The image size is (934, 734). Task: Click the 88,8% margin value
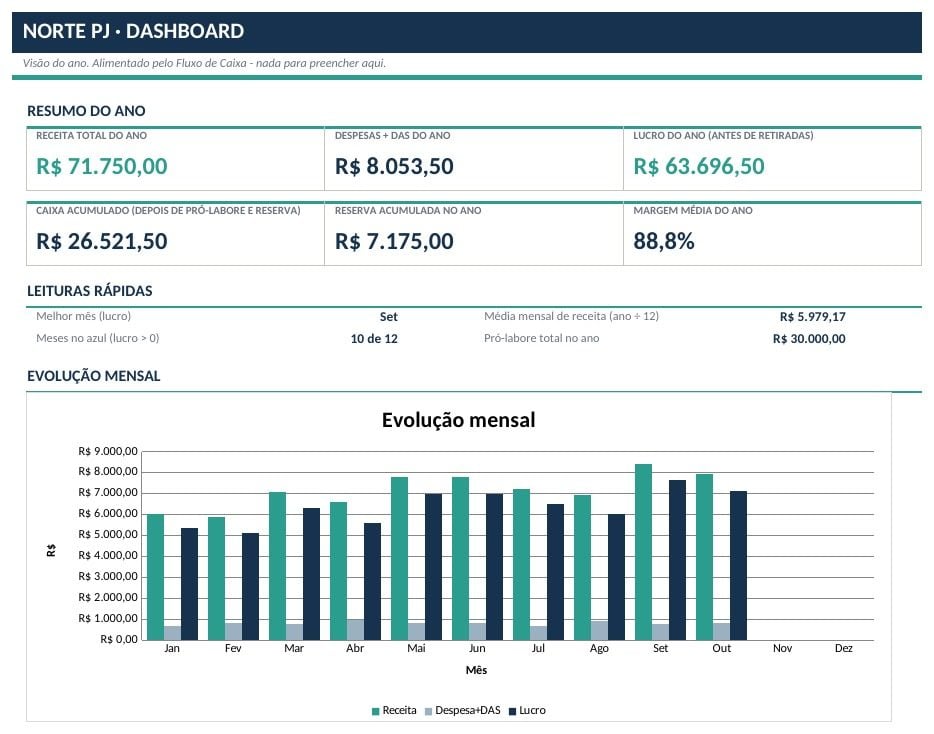coord(664,241)
